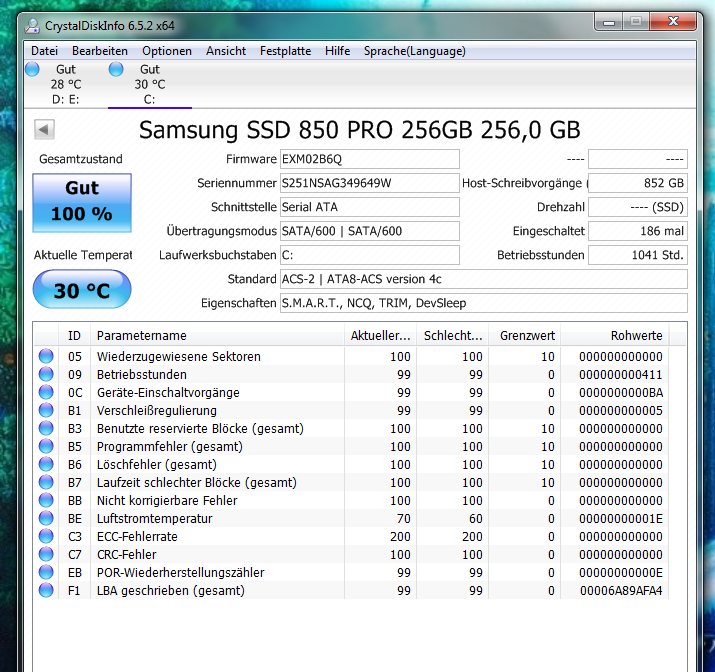Click the Grenzwert column header
The height and width of the screenshot is (672, 715).
[x=524, y=336]
